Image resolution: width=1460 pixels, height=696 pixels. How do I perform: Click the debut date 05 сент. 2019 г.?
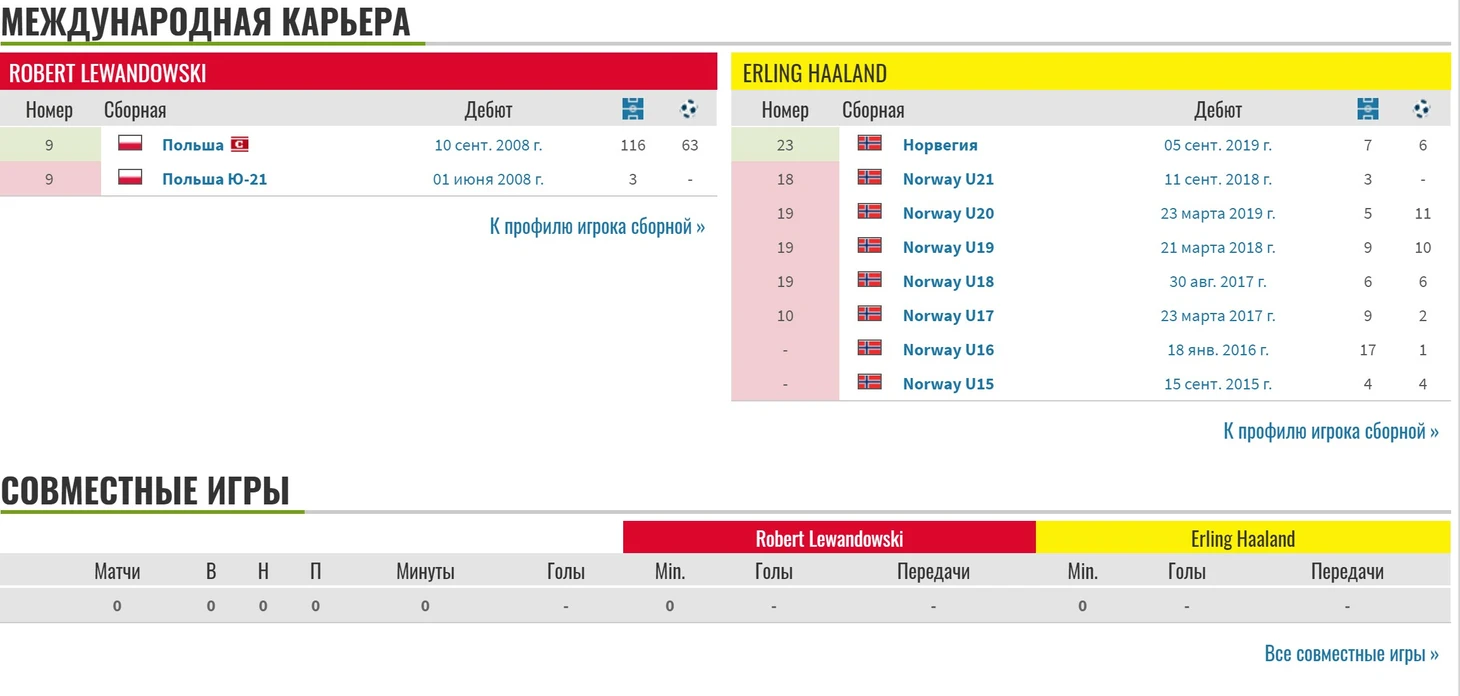point(1218,145)
